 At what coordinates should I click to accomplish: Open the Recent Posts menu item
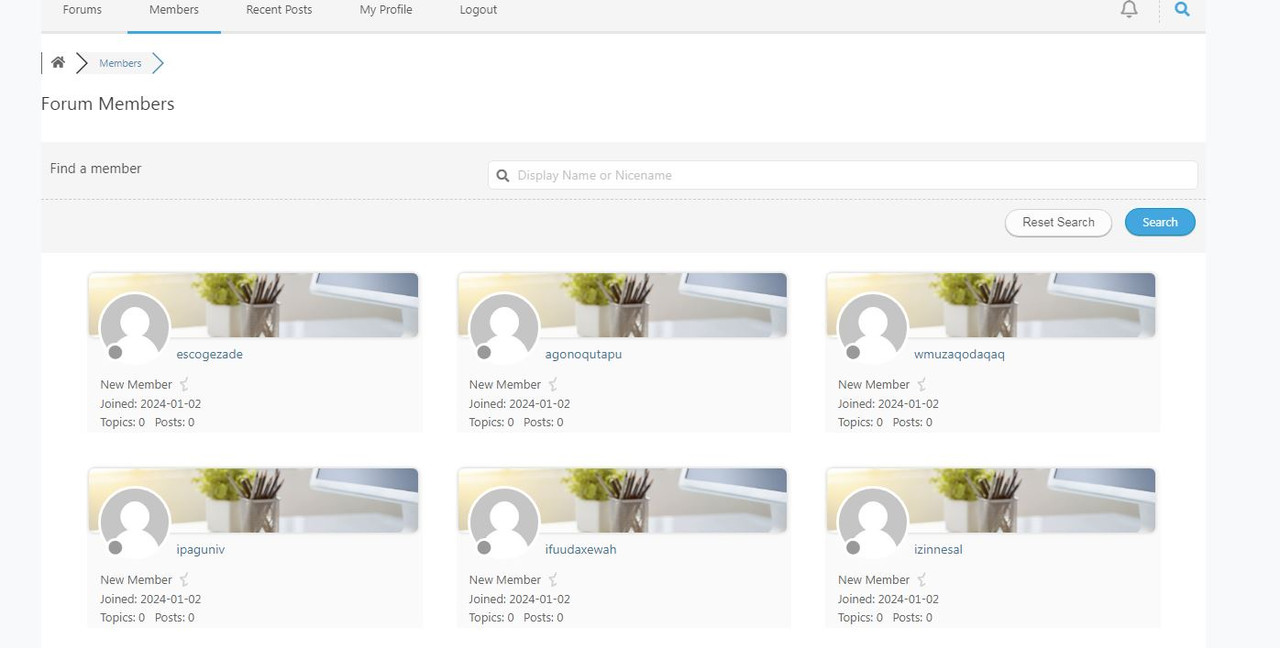click(279, 10)
